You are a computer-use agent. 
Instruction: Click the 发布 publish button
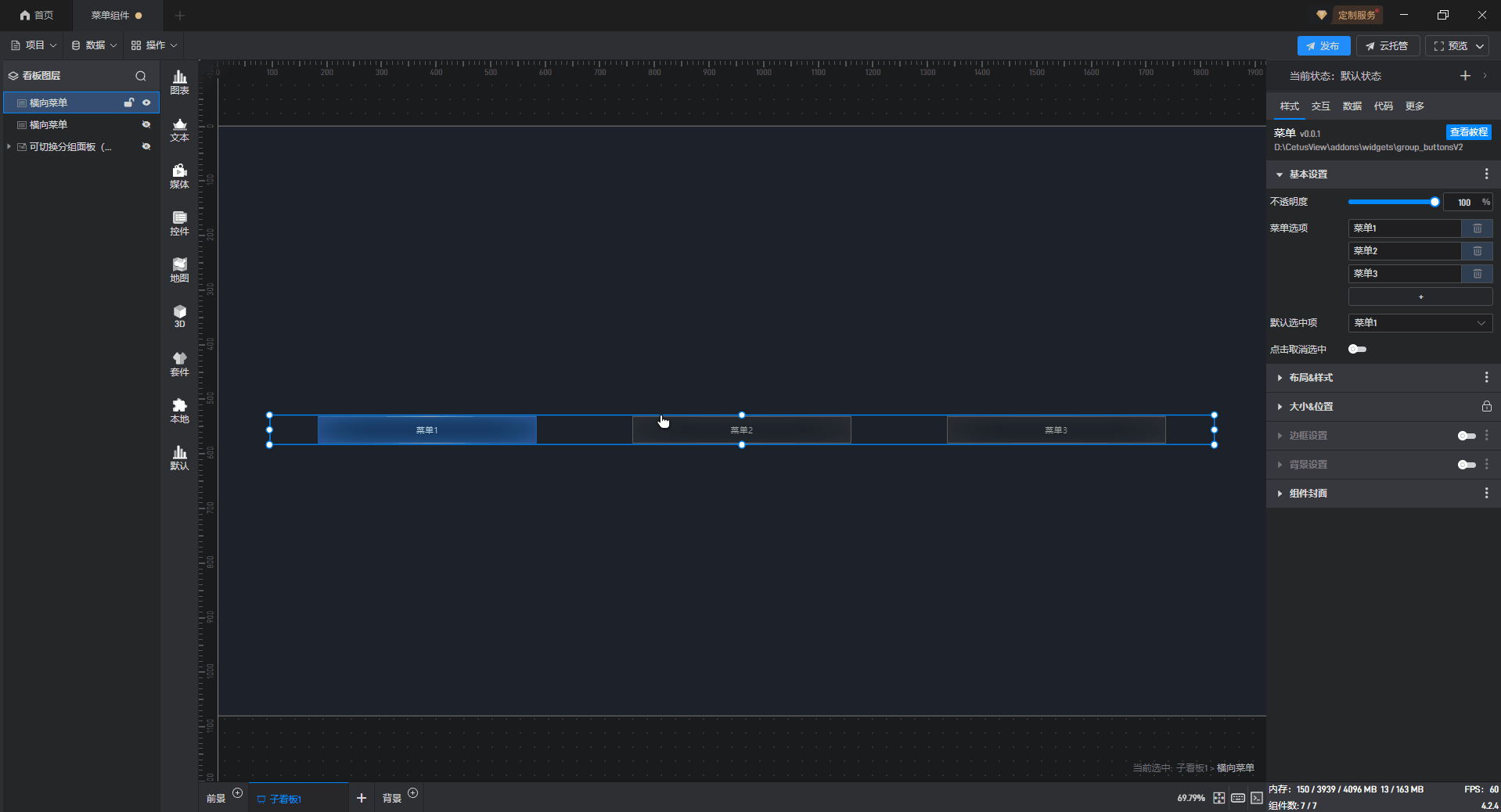click(1323, 46)
